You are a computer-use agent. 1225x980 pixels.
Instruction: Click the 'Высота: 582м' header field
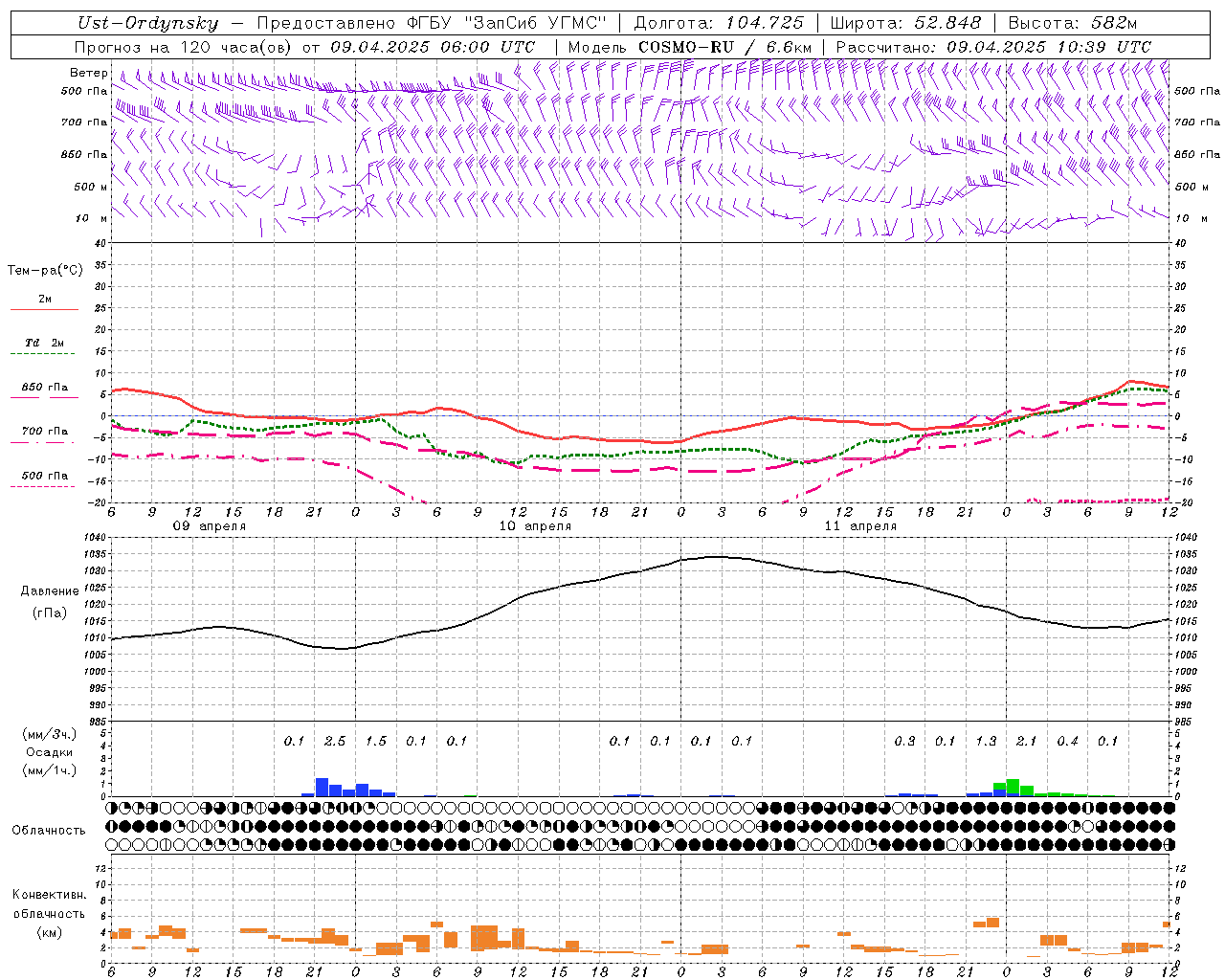pyautogui.click(x=1073, y=23)
